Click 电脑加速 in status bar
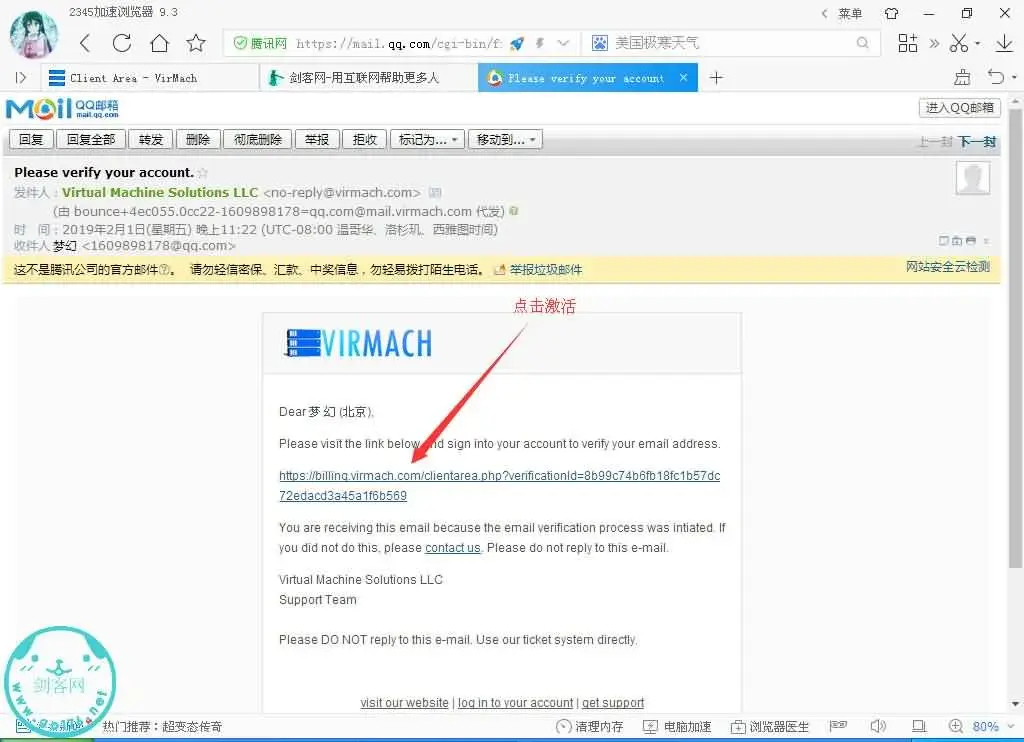The height and width of the screenshot is (742, 1024). tap(677, 726)
